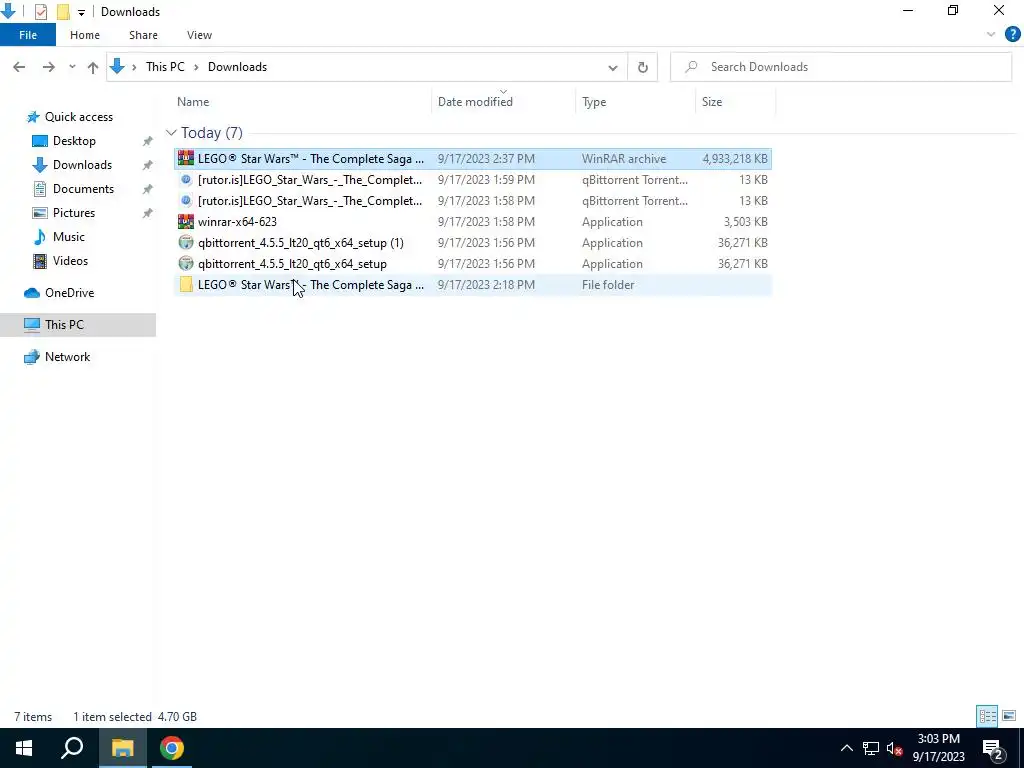Click the Properties quick access toolbar icon
The image size is (1024, 768).
(x=40, y=12)
